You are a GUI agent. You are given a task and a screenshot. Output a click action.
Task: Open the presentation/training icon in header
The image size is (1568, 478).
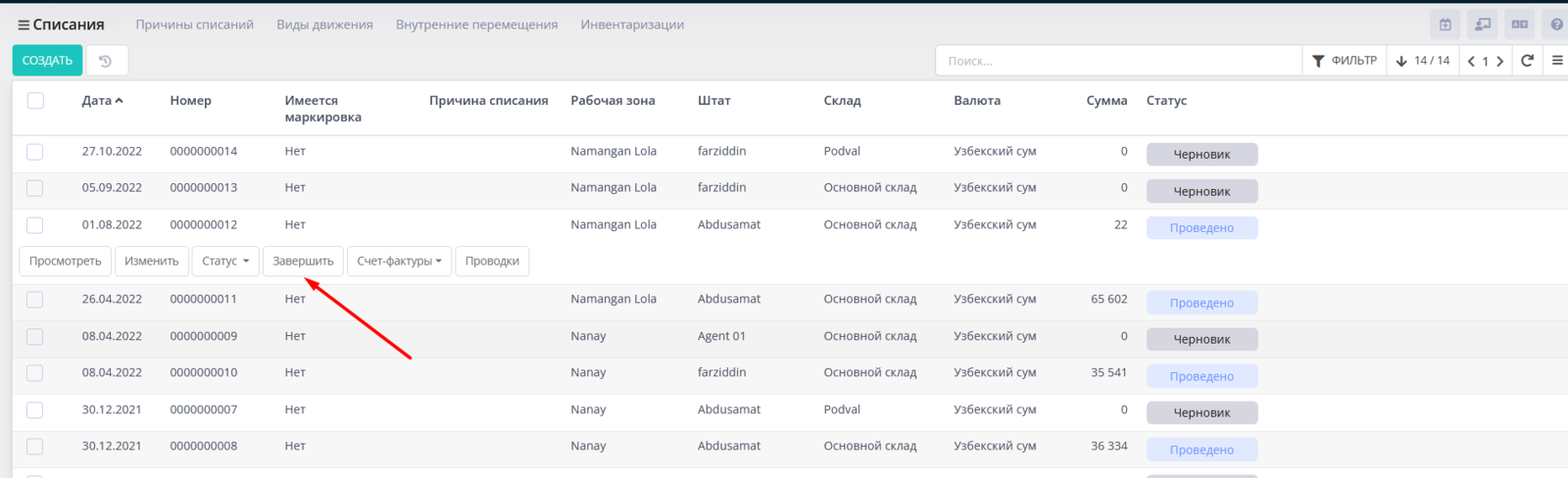(1482, 24)
